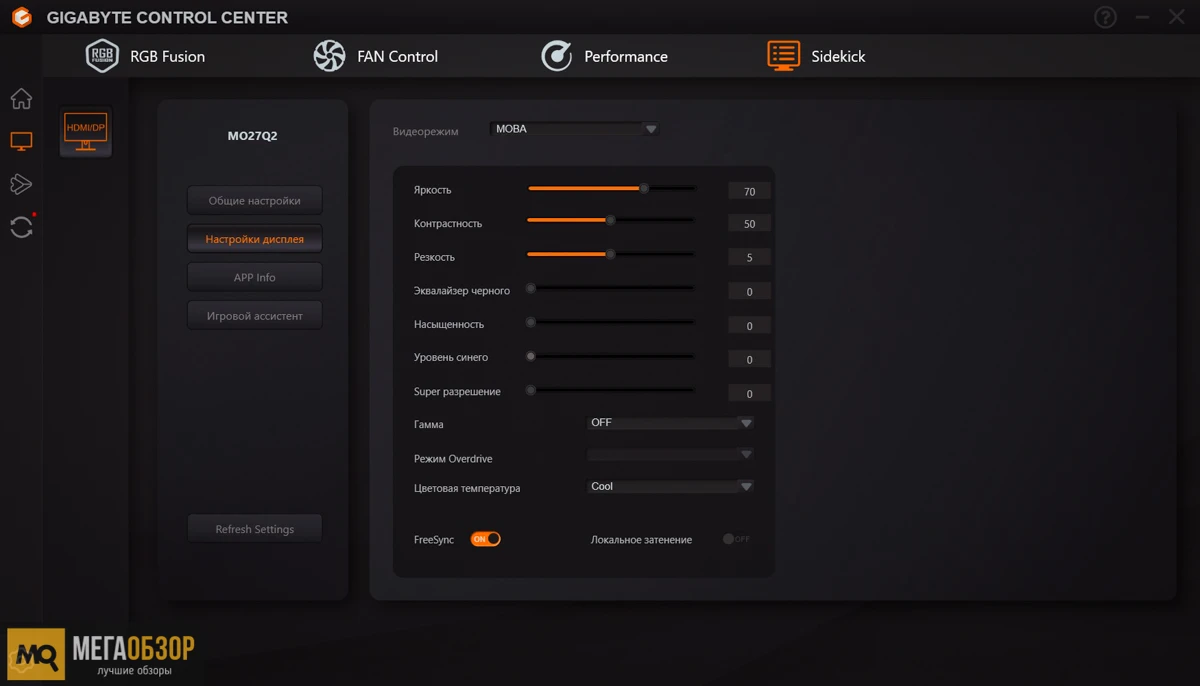Select the monitor icon in sidebar

coord(21,142)
